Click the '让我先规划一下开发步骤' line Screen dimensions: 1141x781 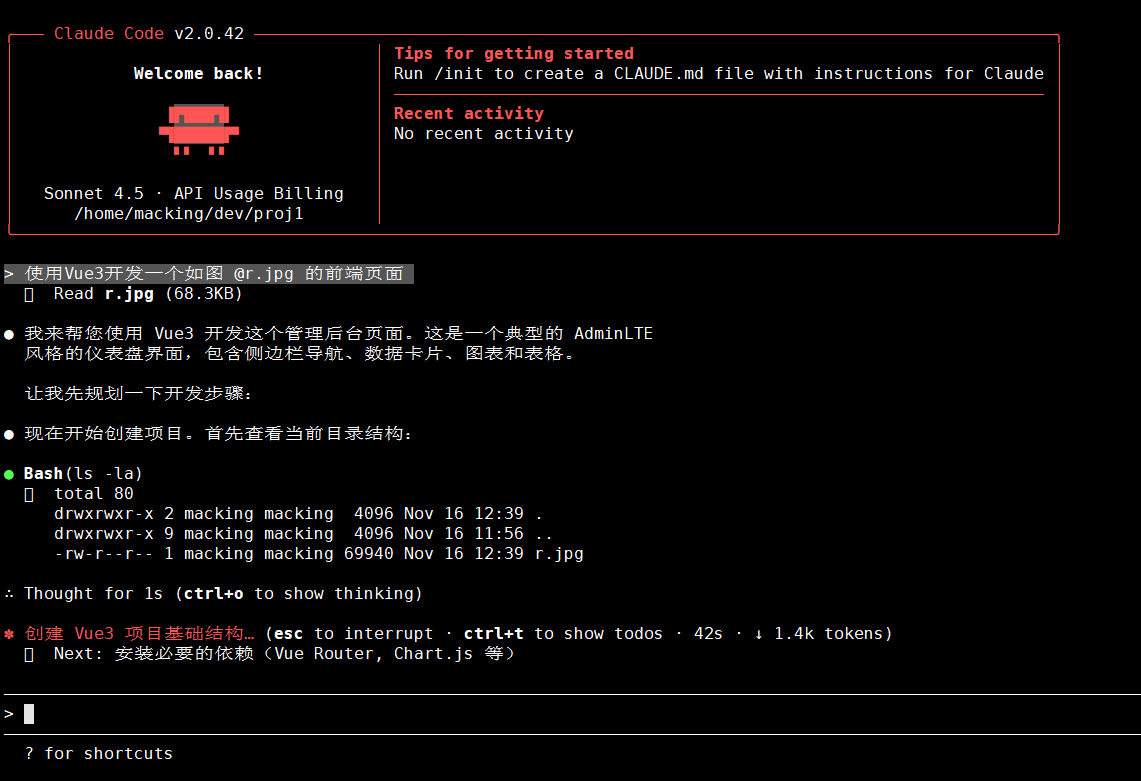pos(139,394)
